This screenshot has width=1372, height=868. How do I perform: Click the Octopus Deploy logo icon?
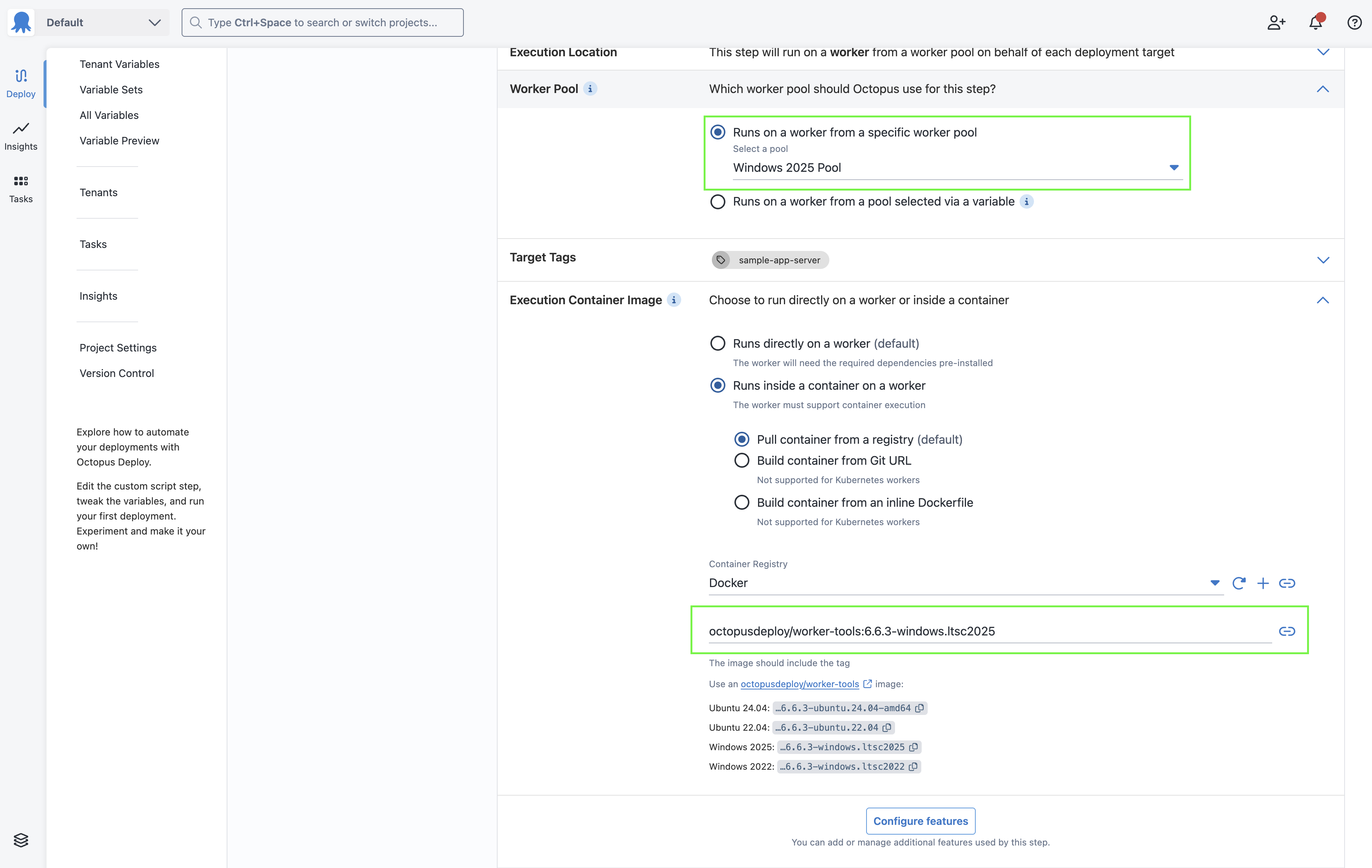point(21,22)
